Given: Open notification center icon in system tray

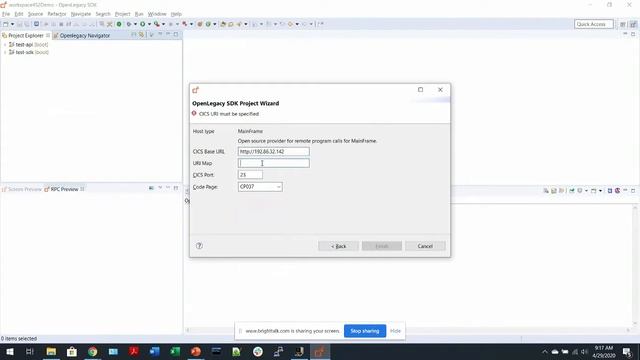Looking at the screenshot, I should point(627,351).
